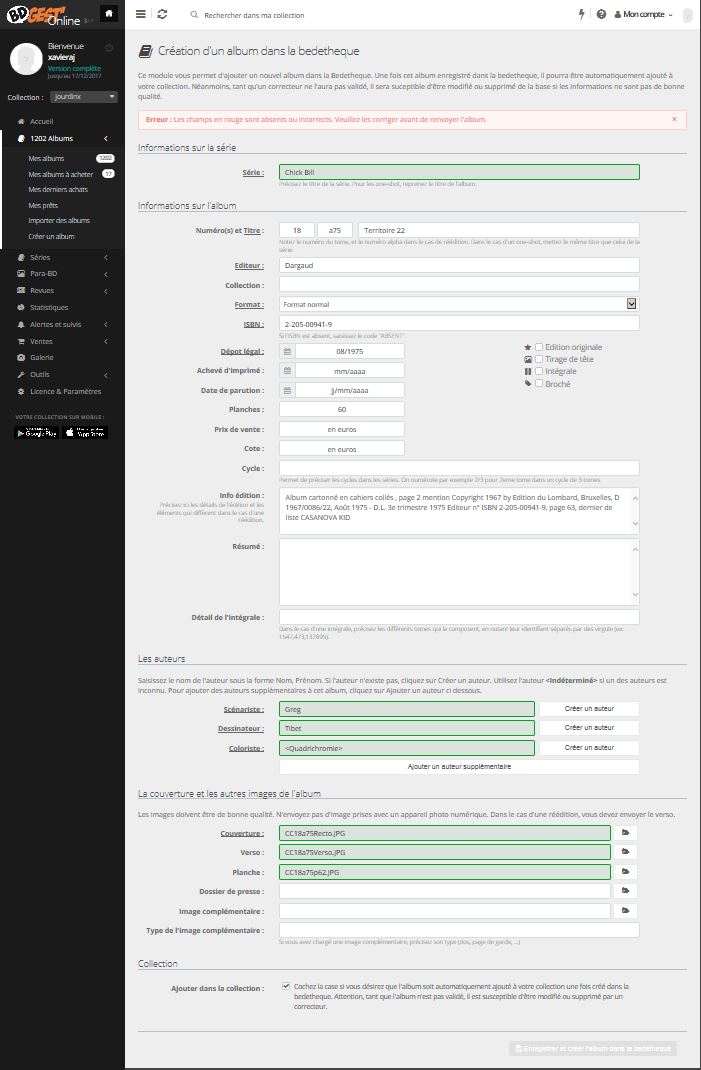Select Mes albums à acheter in sidebar
701x1070 pixels.
[x=60, y=174]
